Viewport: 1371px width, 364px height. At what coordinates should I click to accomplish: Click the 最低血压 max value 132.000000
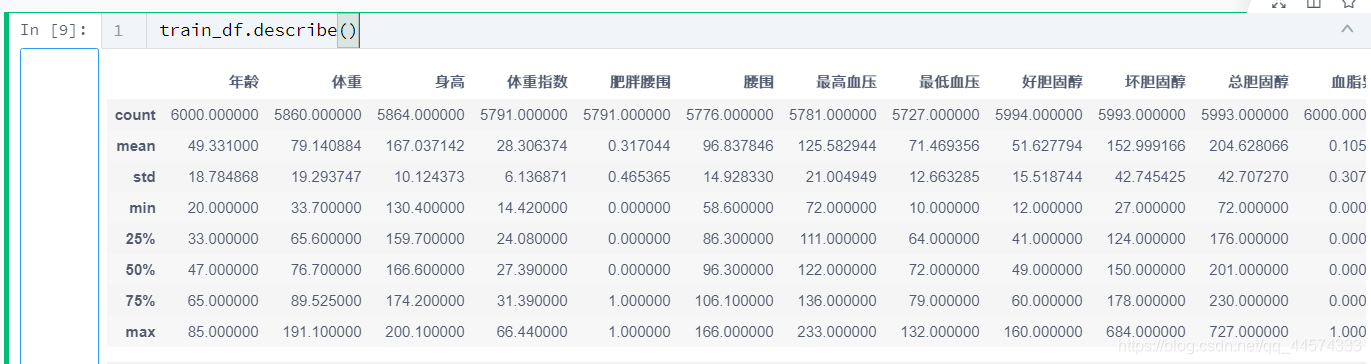(940, 332)
